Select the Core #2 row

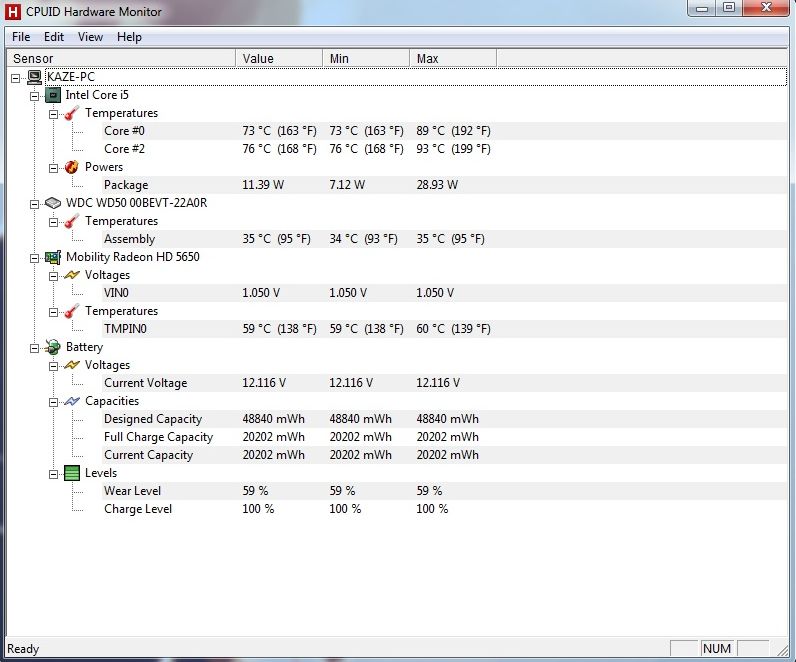[445, 149]
